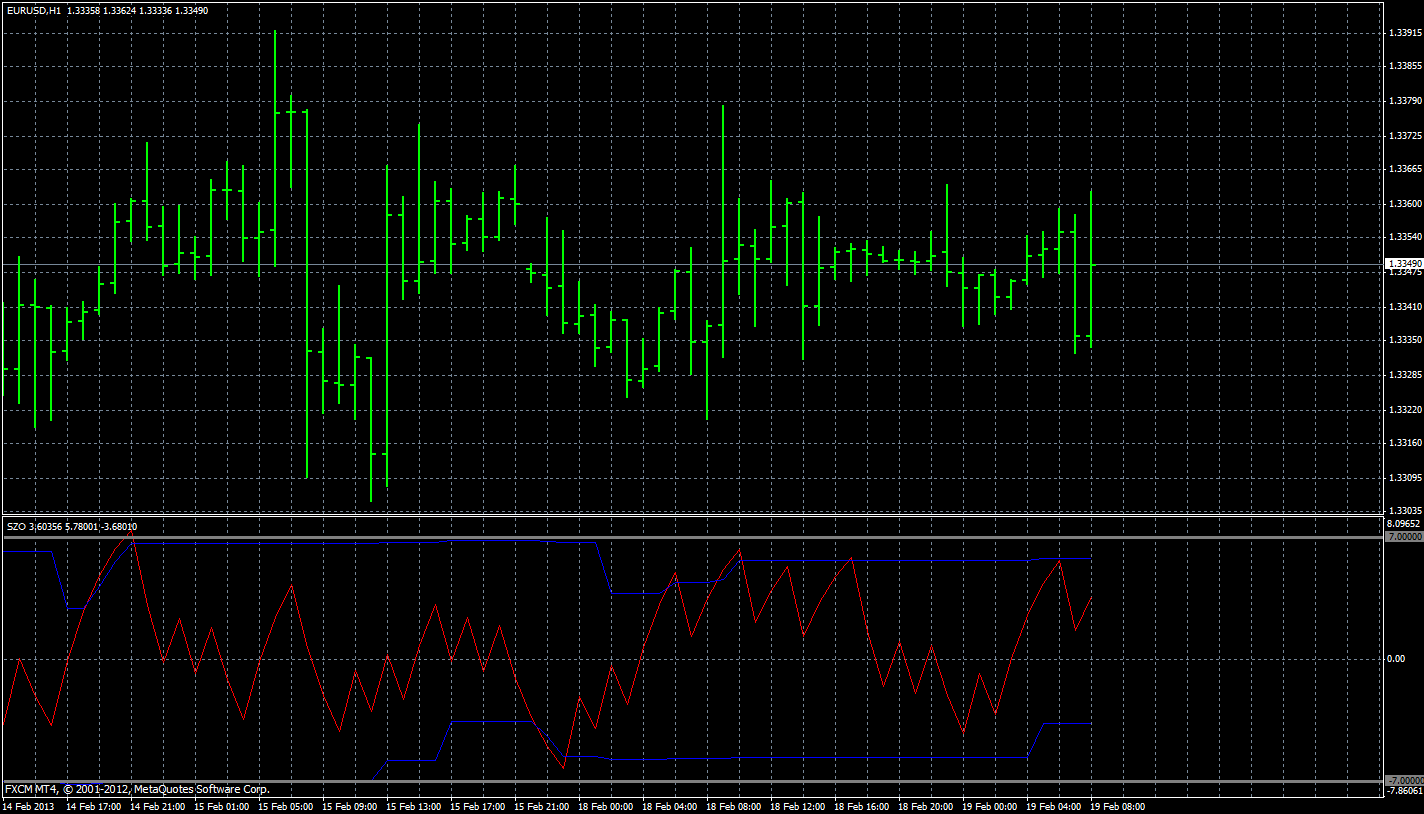This screenshot has width=1424, height=814.
Task: Click the 1.33220 price axis label
Action: (x=1405, y=409)
